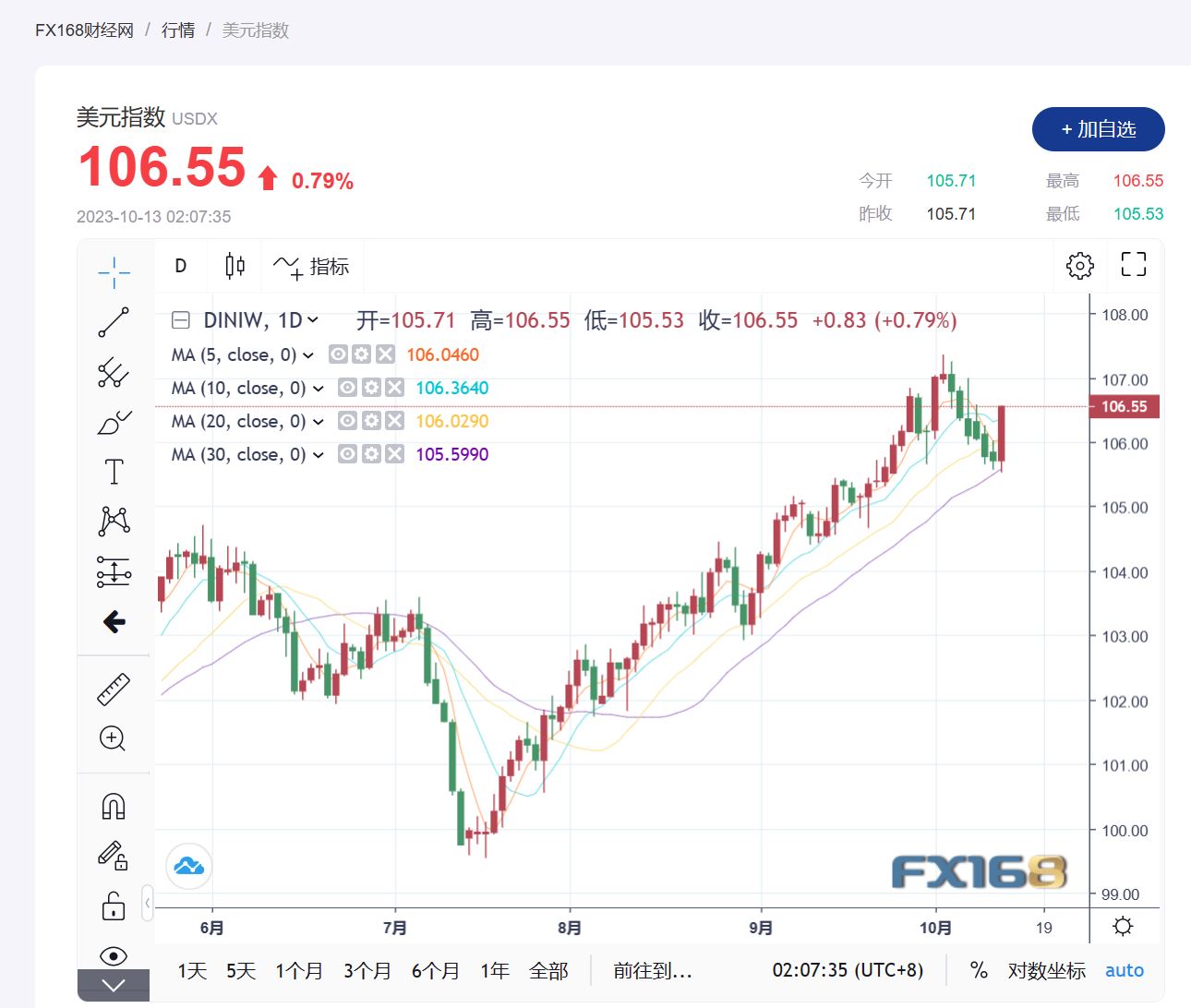The width and height of the screenshot is (1191, 1008).
Task: Hide the MA 5 indicator
Action: click(x=339, y=354)
